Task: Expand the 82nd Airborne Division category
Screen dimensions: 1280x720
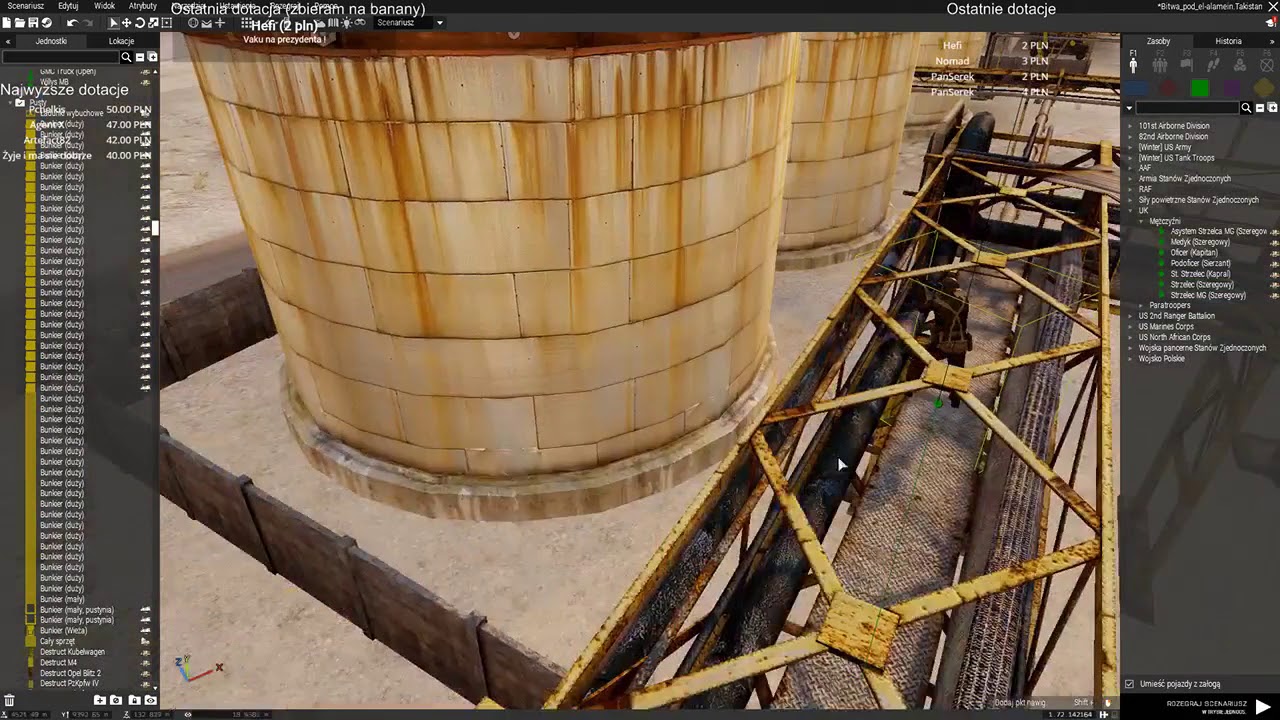Action: (x=1130, y=137)
